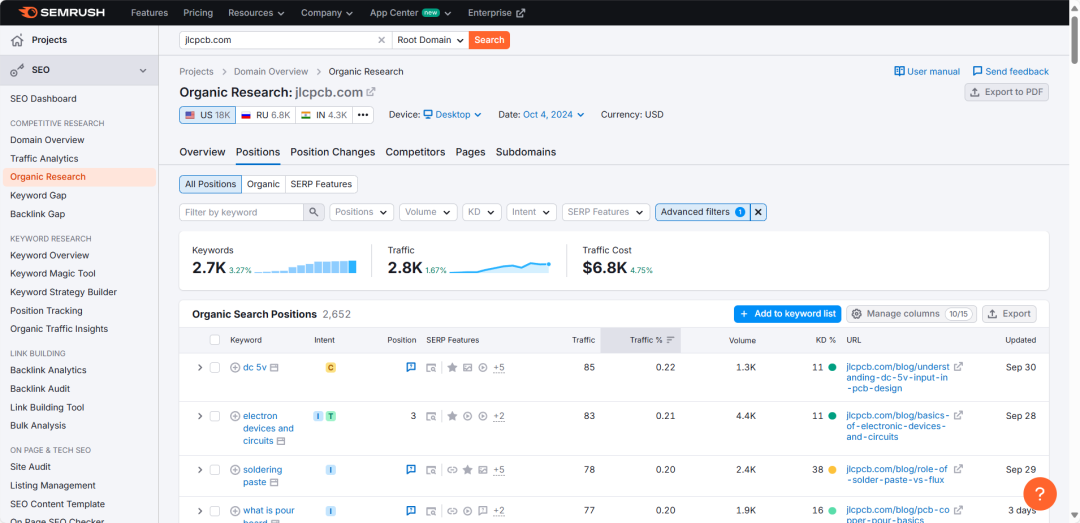
Task: Click AI overview position icon for dc 5v
Action: pos(411,367)
